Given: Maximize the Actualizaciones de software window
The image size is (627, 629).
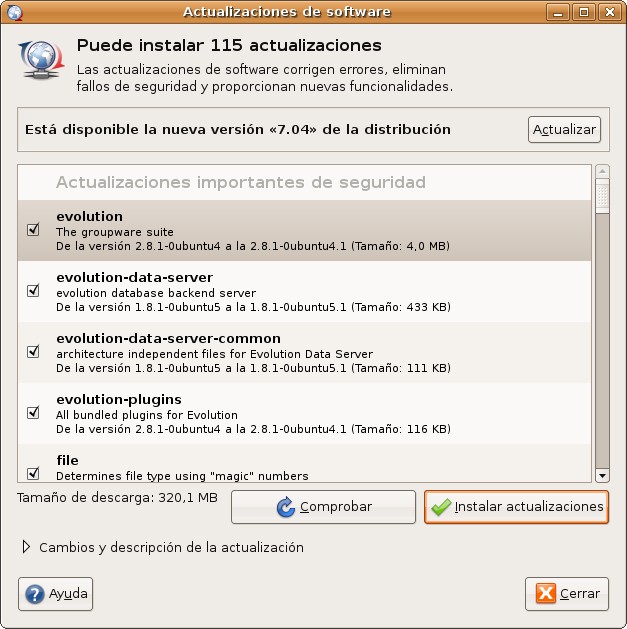Looking at the screenshot, I should (583, 12).
